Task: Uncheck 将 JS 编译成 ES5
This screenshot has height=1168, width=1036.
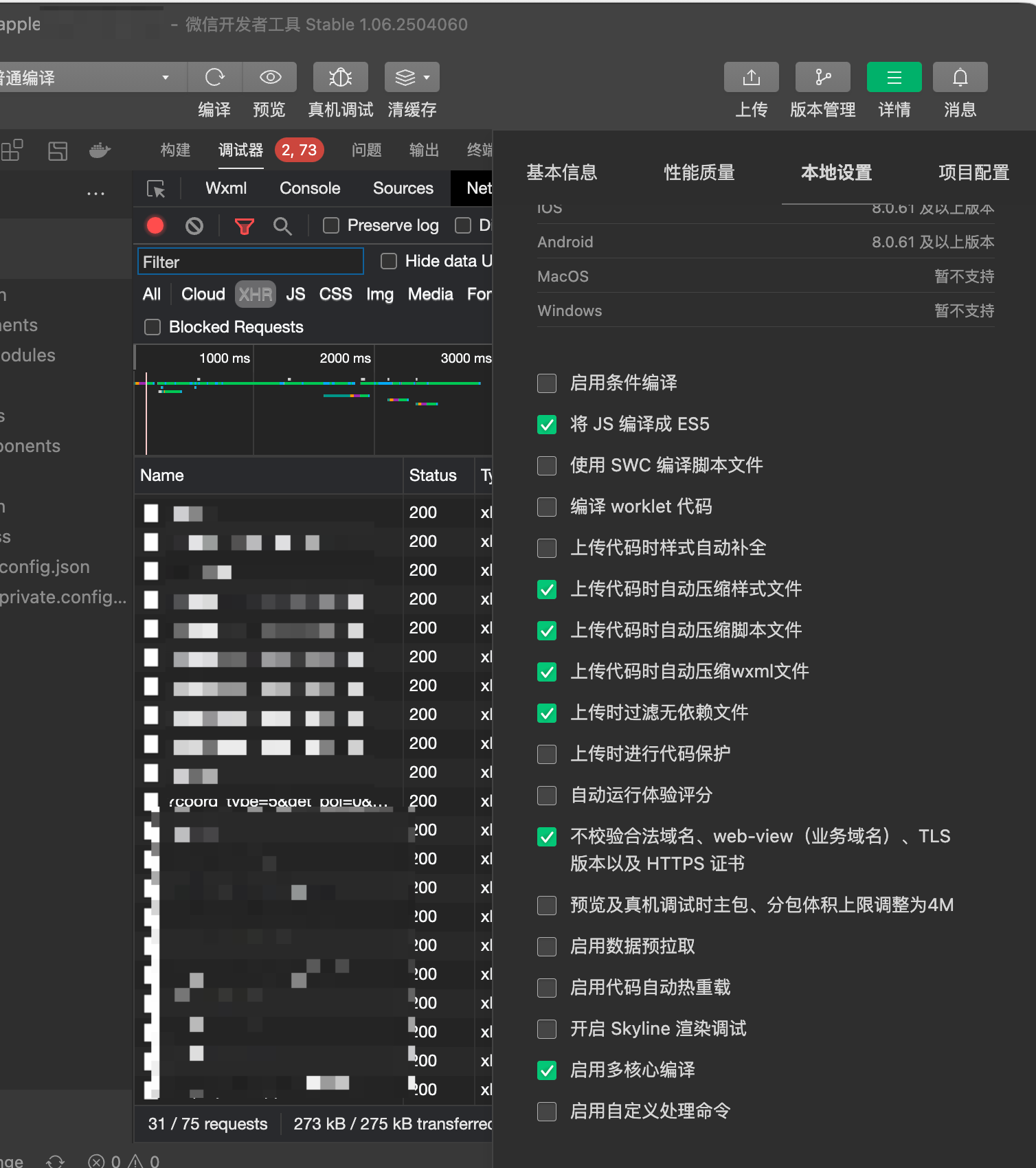Action: [x=547, y=425]
